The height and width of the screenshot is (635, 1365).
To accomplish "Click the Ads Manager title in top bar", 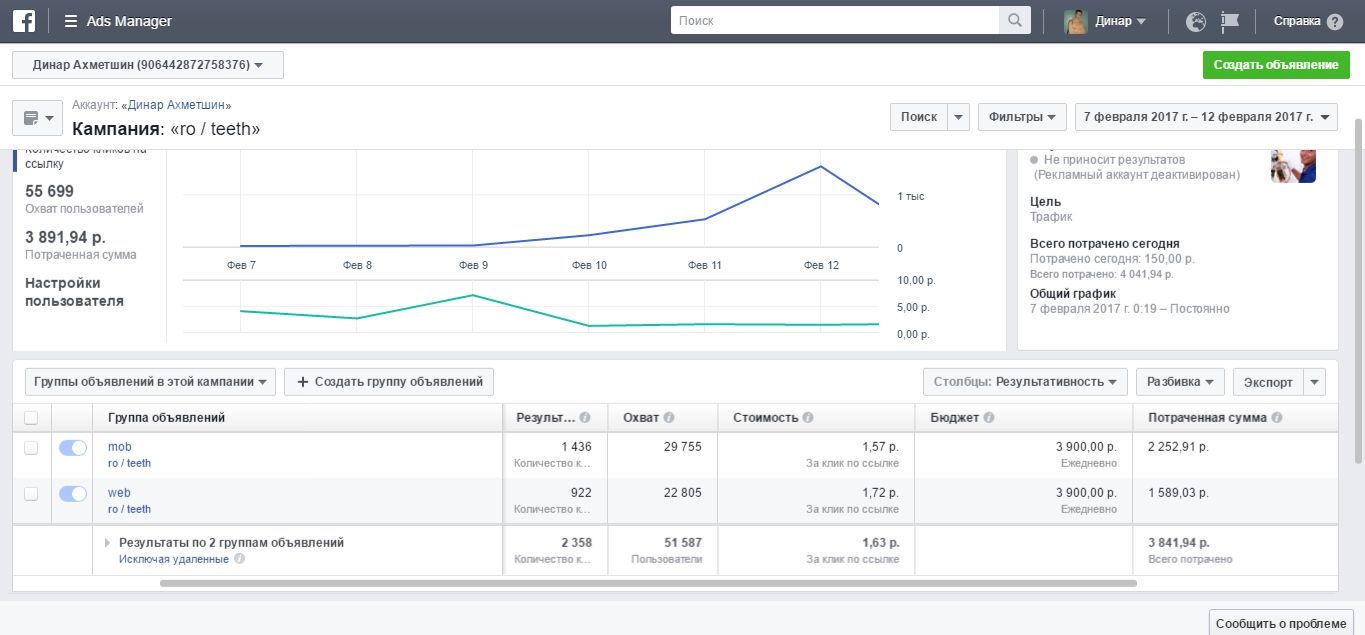I will (129, 21).
